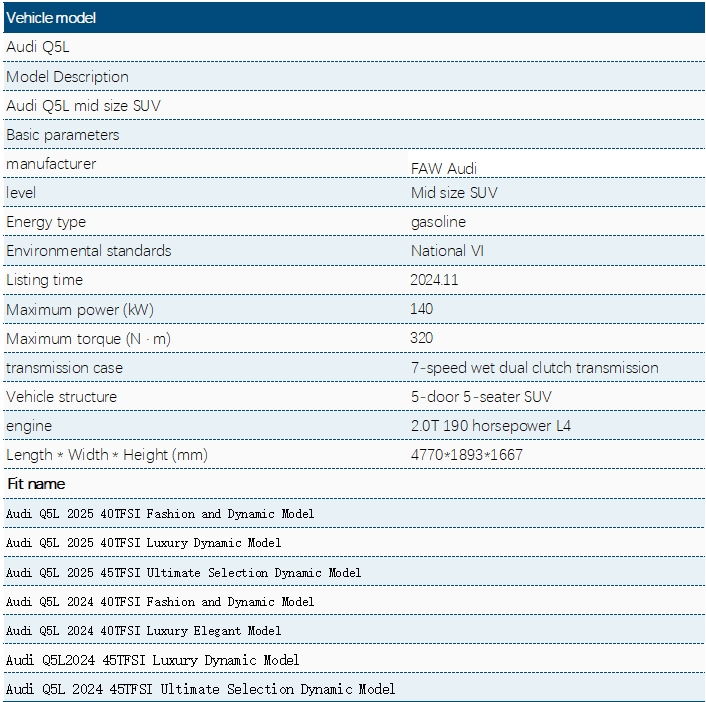Select the 'gasoline' value
The image size is (706, 702).
click(x=438, y=222)
